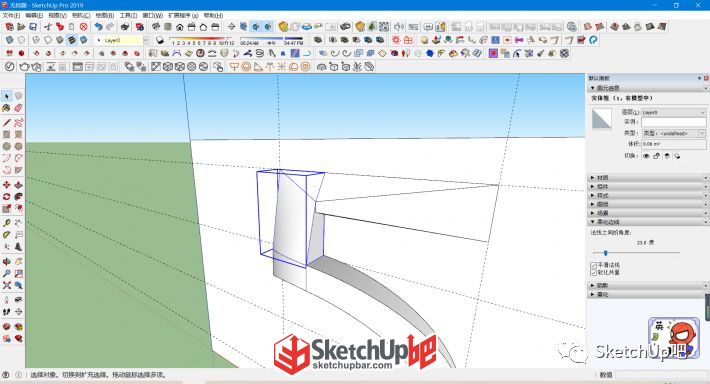
Task: Open the Tools (T) menu
Action: click(128, 15)
